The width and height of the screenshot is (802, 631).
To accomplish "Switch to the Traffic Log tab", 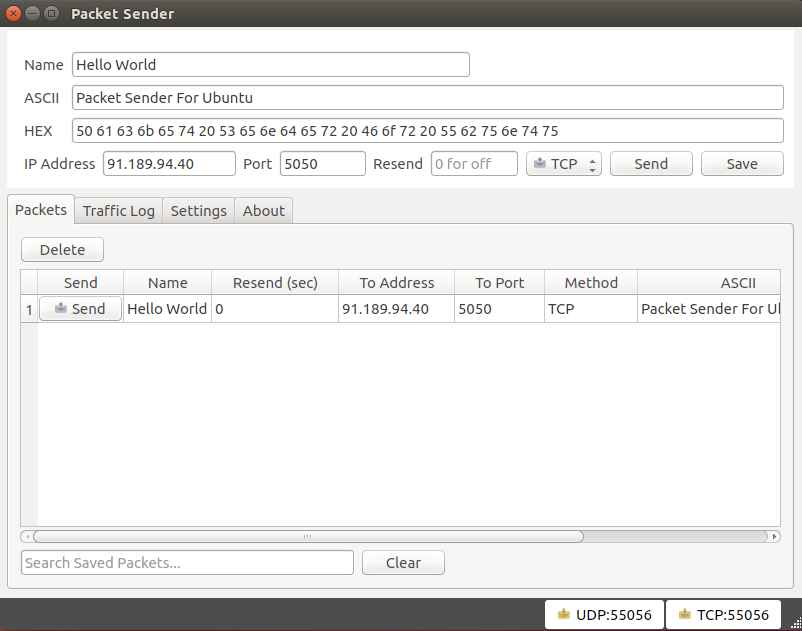I will pyautogui.click(x=119, y=211).
